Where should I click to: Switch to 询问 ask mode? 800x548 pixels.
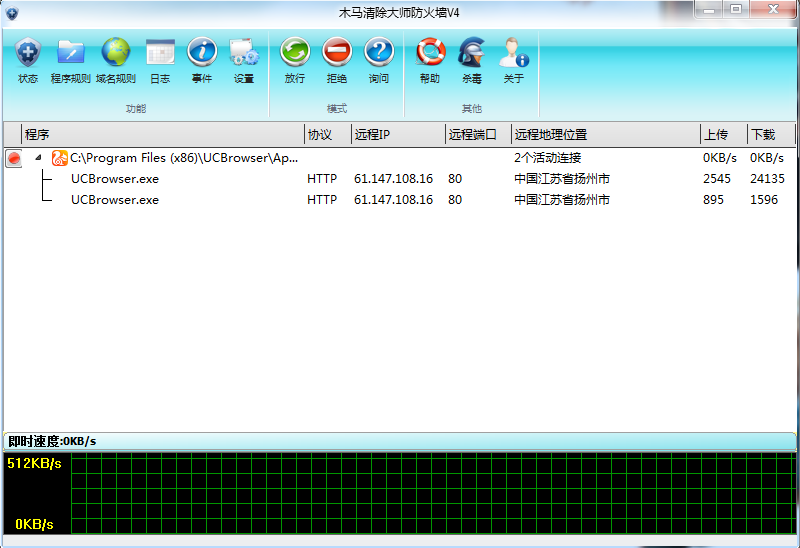point(379,60)
